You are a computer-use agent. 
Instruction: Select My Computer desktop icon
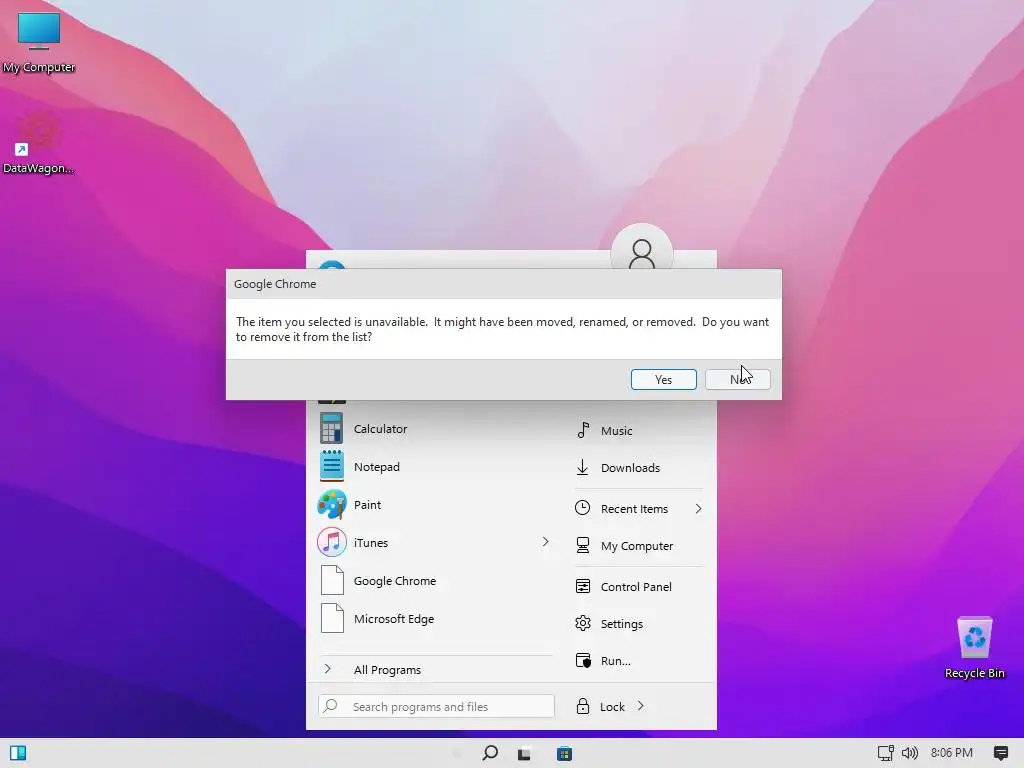tap(39, 42)
